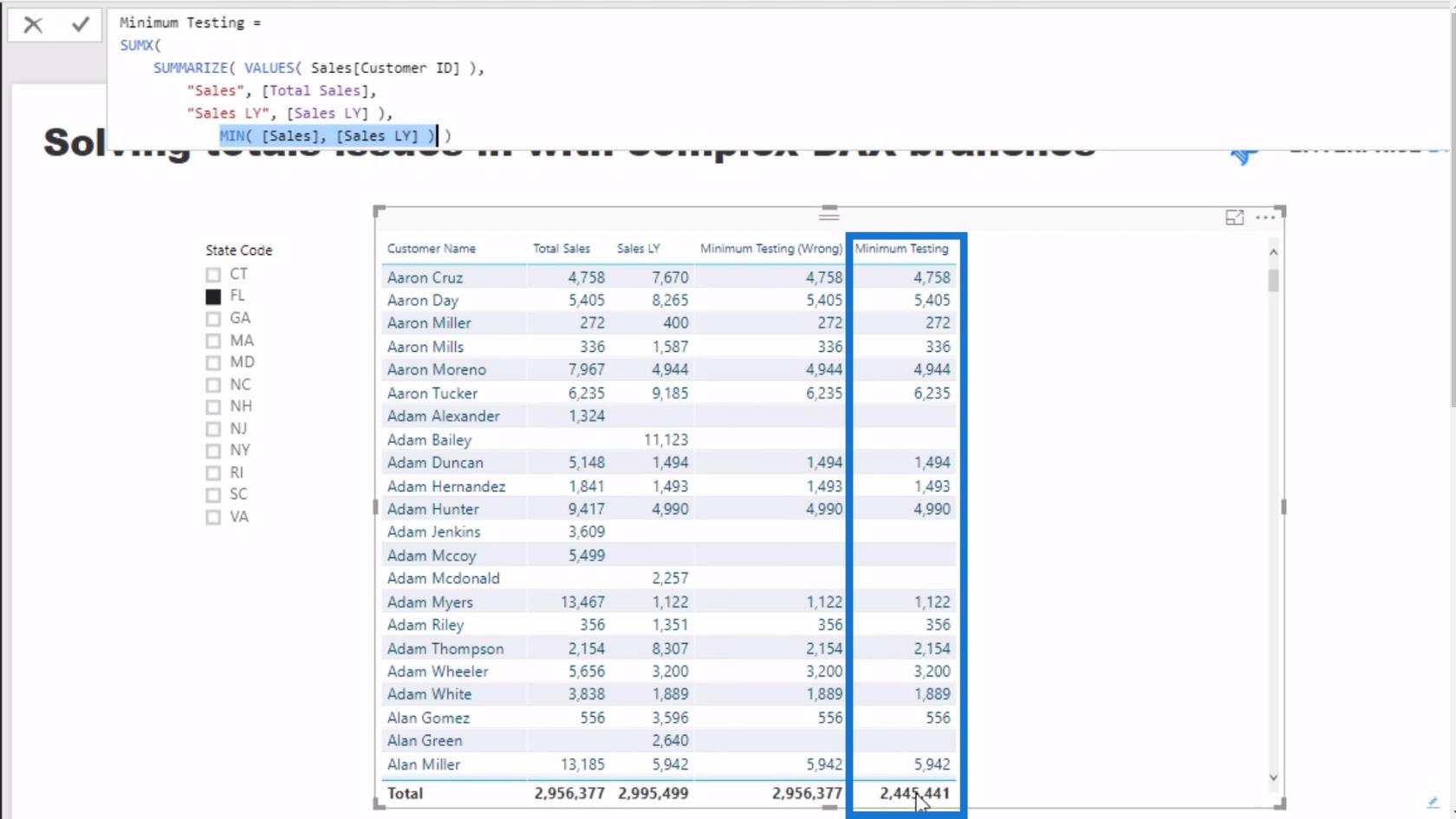Select the Adam Alexander row name
Screen dimensions: 1456x819
click(x=443, y=416)
